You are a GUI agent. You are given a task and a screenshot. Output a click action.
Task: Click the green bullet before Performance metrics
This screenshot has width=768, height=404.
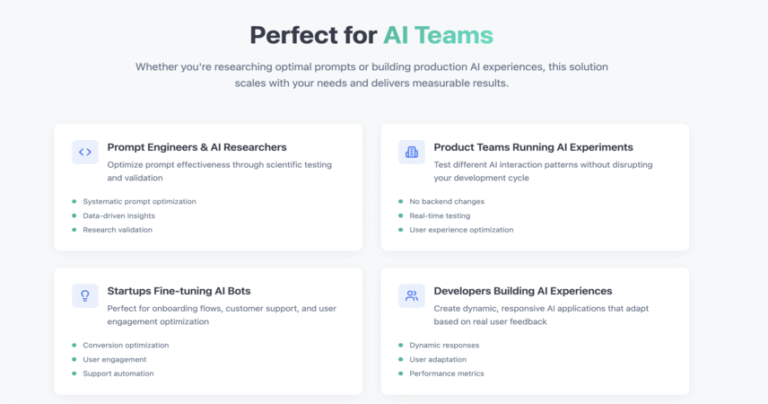click(x=401, y=374)
